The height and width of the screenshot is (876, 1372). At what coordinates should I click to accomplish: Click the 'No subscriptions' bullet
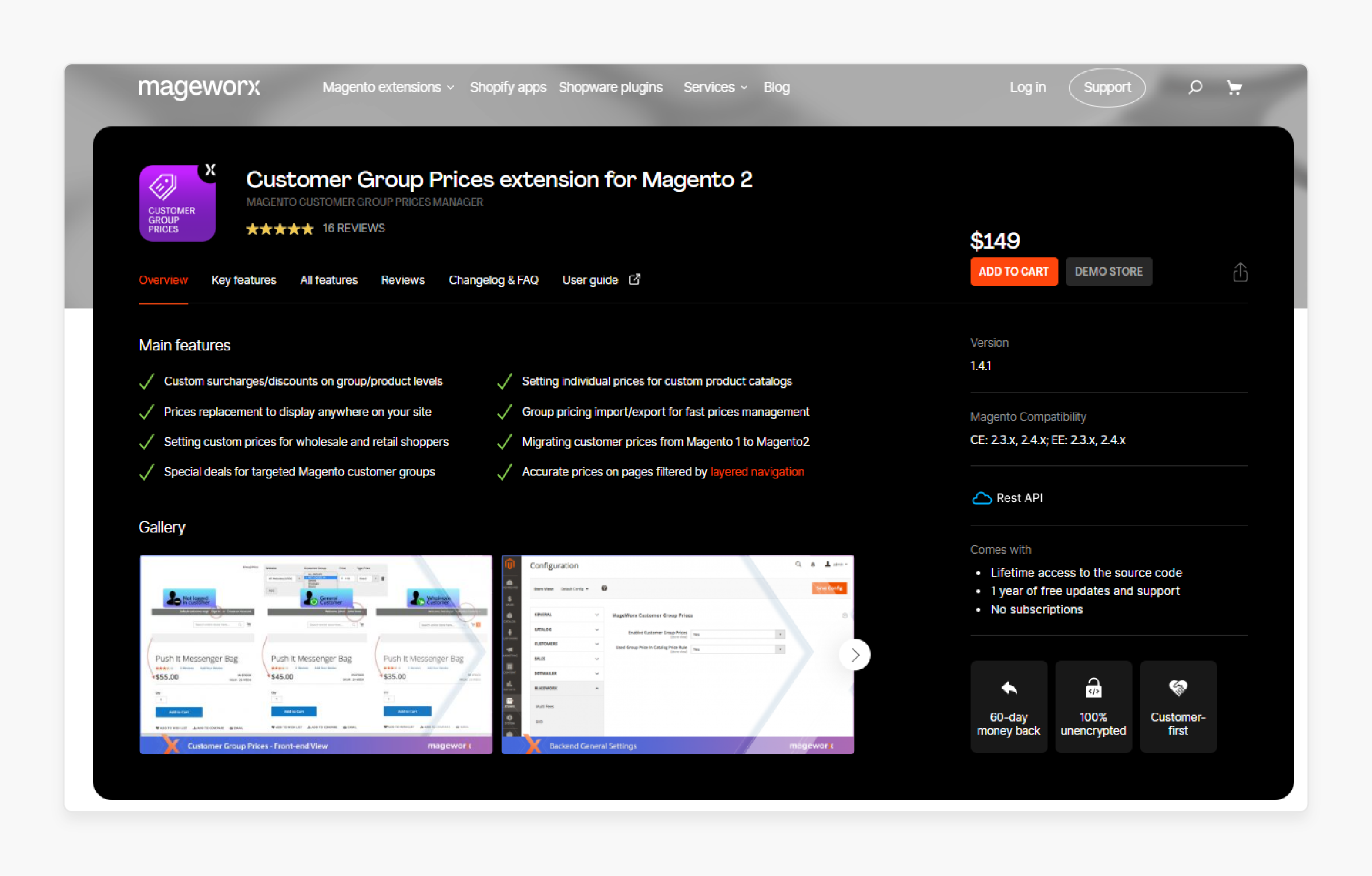(x=1037, y=609)
